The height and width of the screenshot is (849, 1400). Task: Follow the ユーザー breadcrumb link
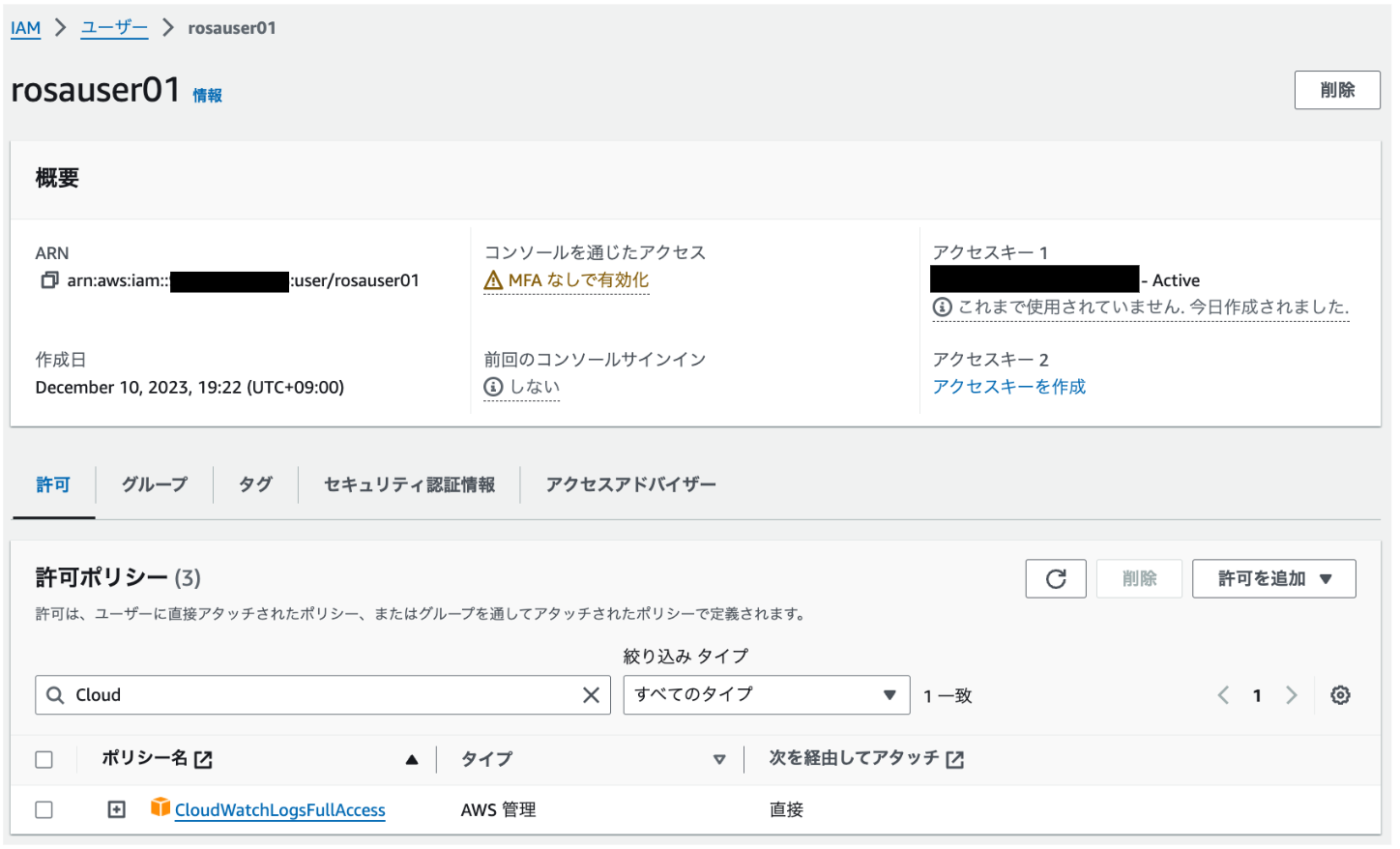point(114,28)
